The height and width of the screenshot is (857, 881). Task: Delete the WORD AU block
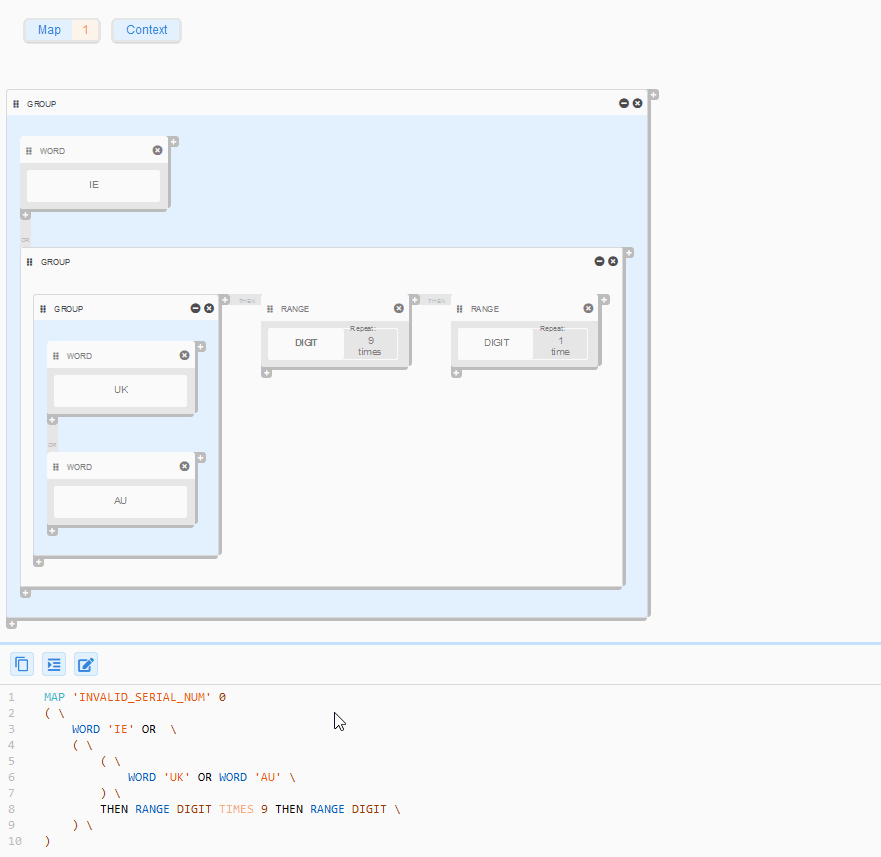click(x=184, y=466)
